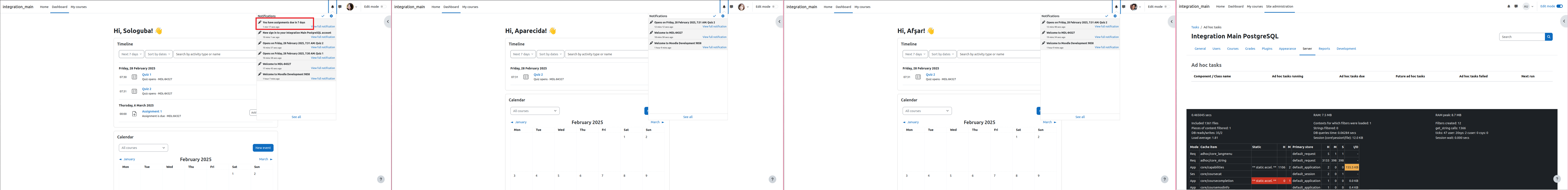Select Home in Aparecida's top navigation
This screenshot has height=190, width=1568.
pos(436,7)
